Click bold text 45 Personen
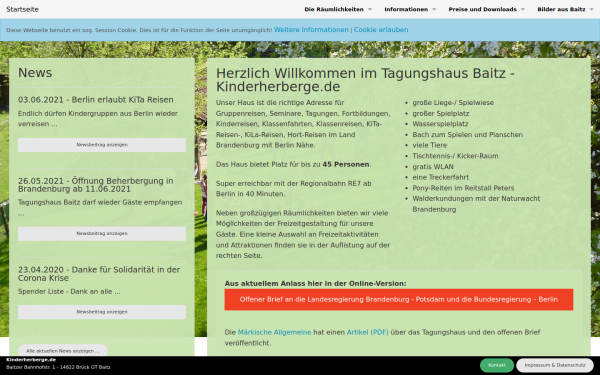 pos(346,165)
